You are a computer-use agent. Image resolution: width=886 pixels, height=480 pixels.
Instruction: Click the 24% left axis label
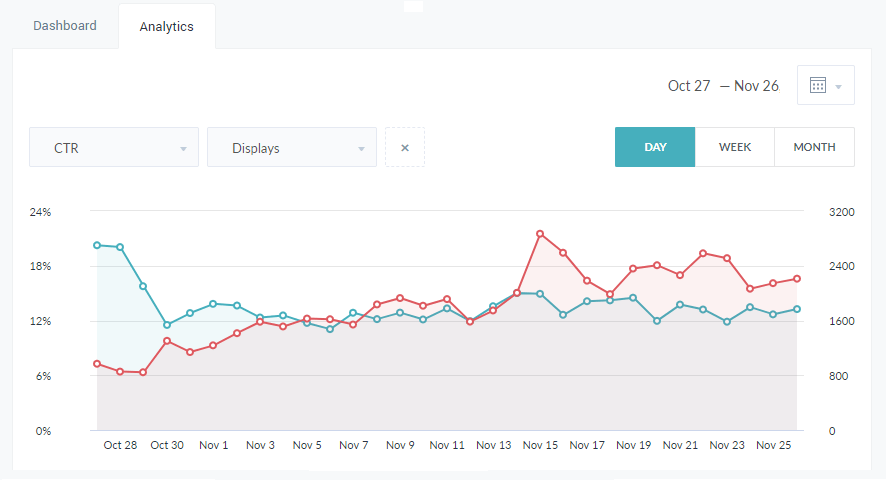tap(40, 212)
